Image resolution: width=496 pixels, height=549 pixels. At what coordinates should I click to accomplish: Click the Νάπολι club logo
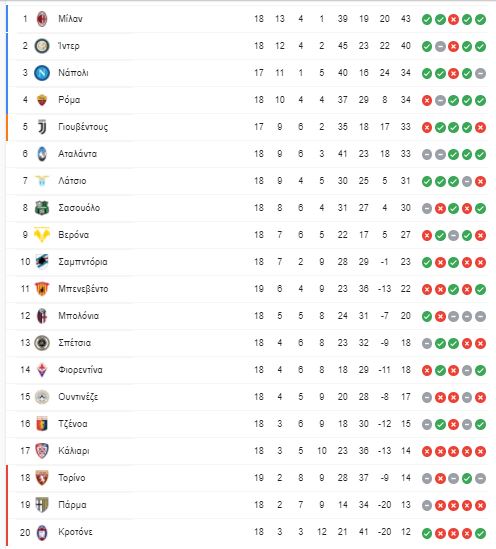(x=42, y=73)
